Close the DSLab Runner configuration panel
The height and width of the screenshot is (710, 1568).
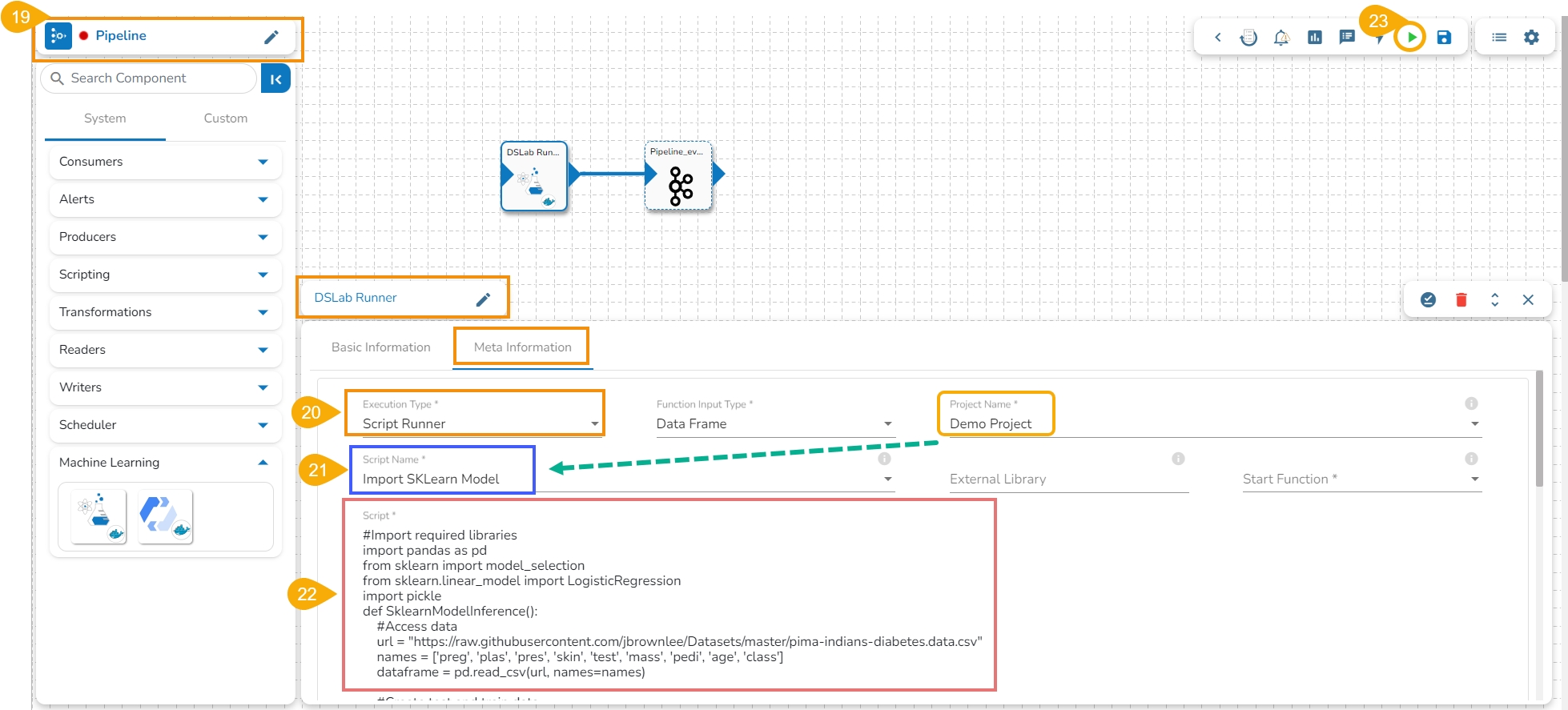1528,299
